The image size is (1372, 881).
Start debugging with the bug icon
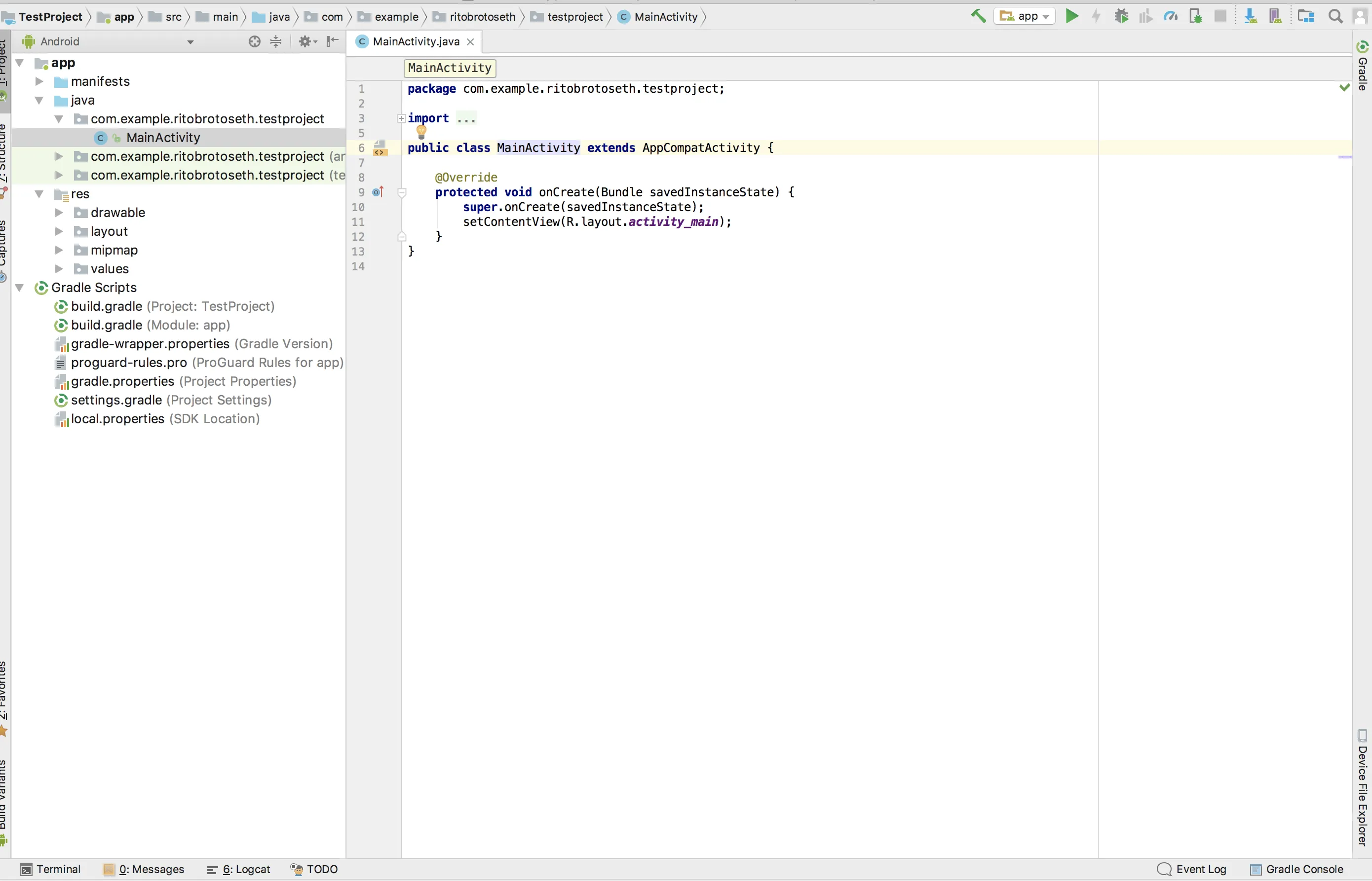point(1121,16)
